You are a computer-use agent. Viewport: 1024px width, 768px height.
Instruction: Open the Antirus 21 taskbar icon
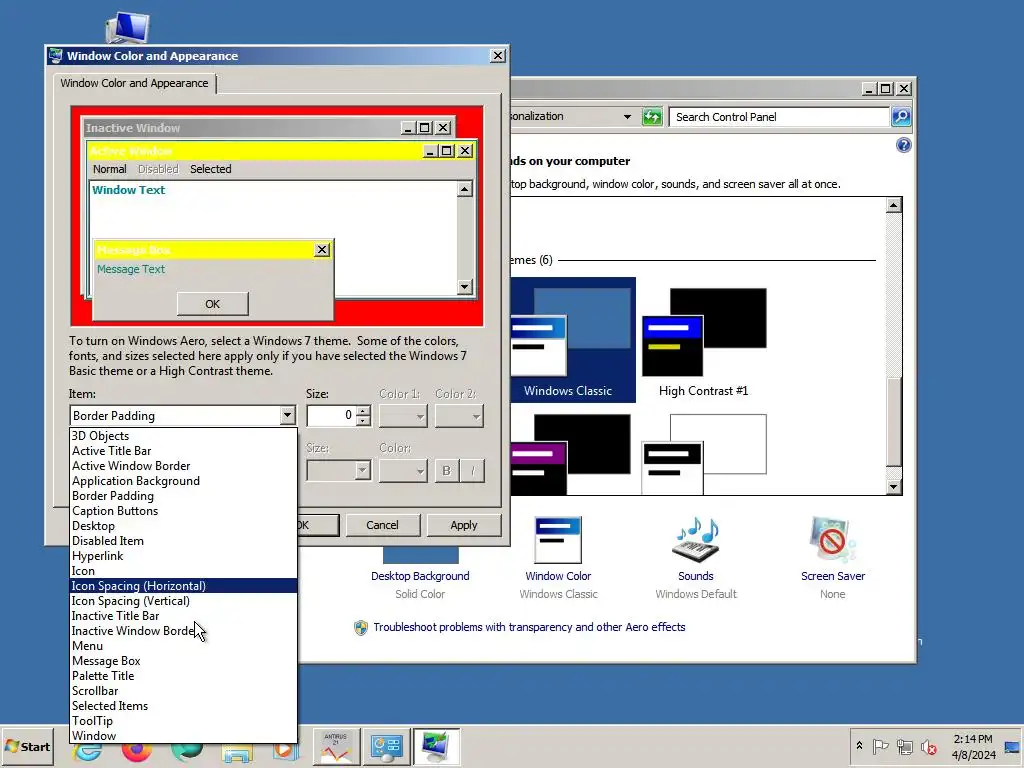(x=336, y=746)
